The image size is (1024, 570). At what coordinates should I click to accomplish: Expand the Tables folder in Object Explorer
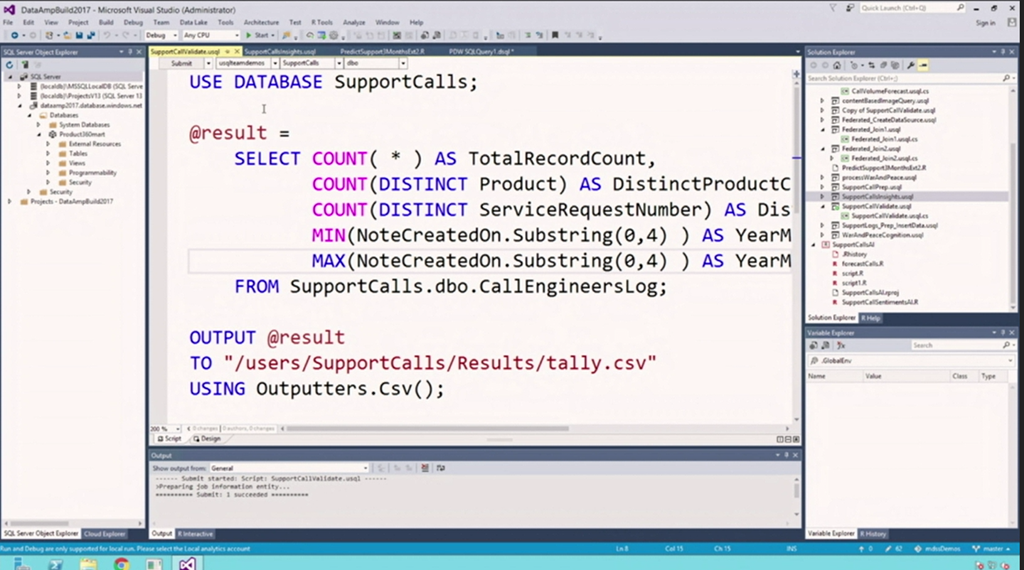48,153
